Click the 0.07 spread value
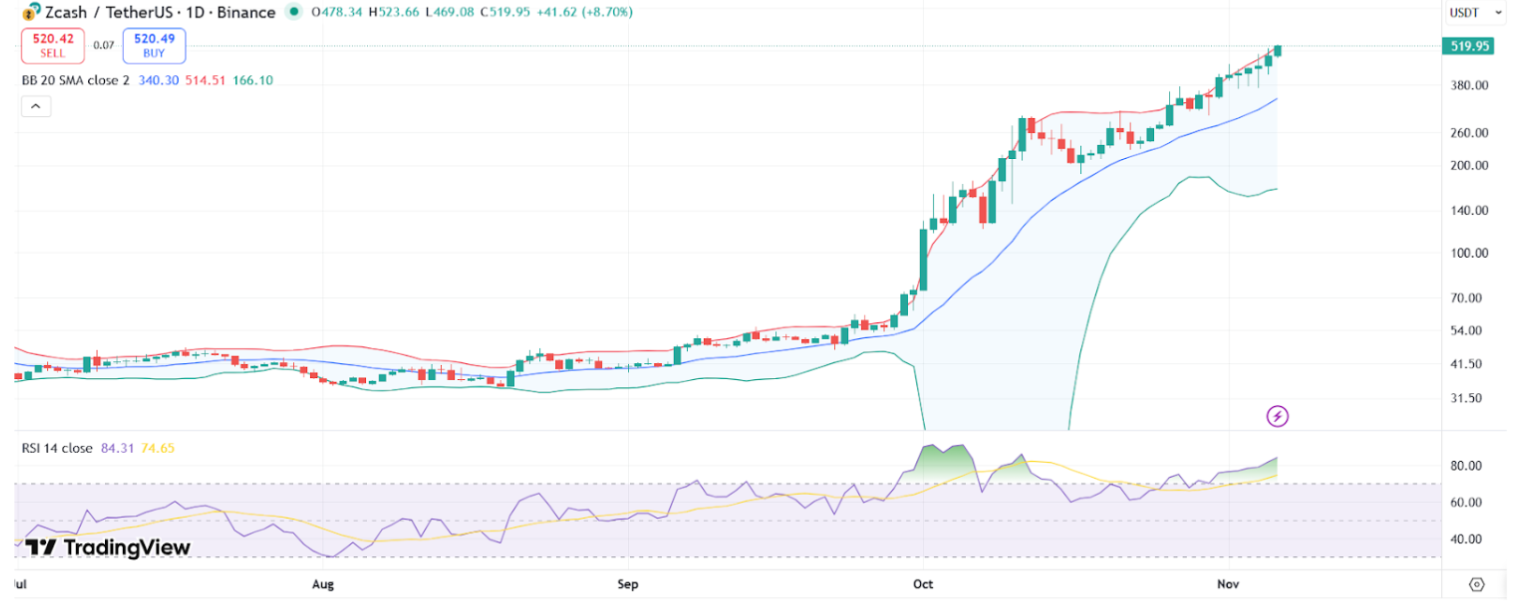 click(x=103, y=45)
